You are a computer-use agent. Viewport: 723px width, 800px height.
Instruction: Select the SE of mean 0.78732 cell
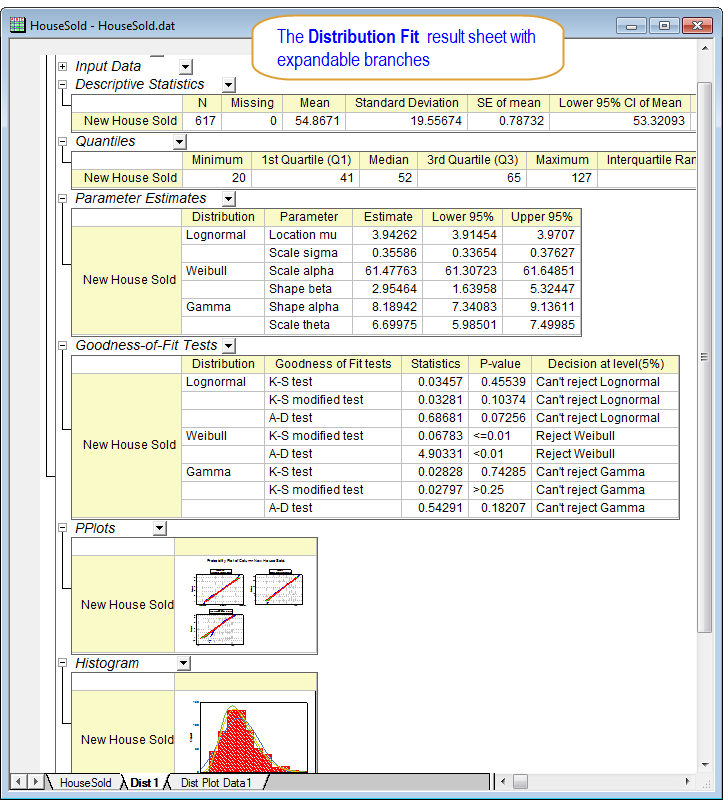[x=508, y=121]
